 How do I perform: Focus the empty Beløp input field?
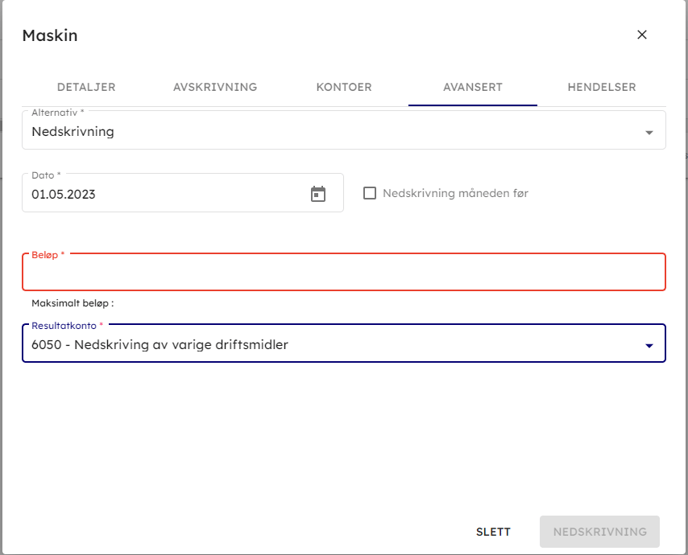click(x=343, y=273)
